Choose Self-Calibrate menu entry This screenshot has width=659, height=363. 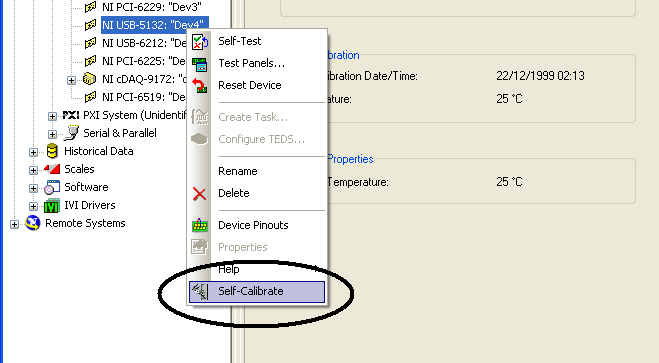pyautogui.click(x=257, y=292)
